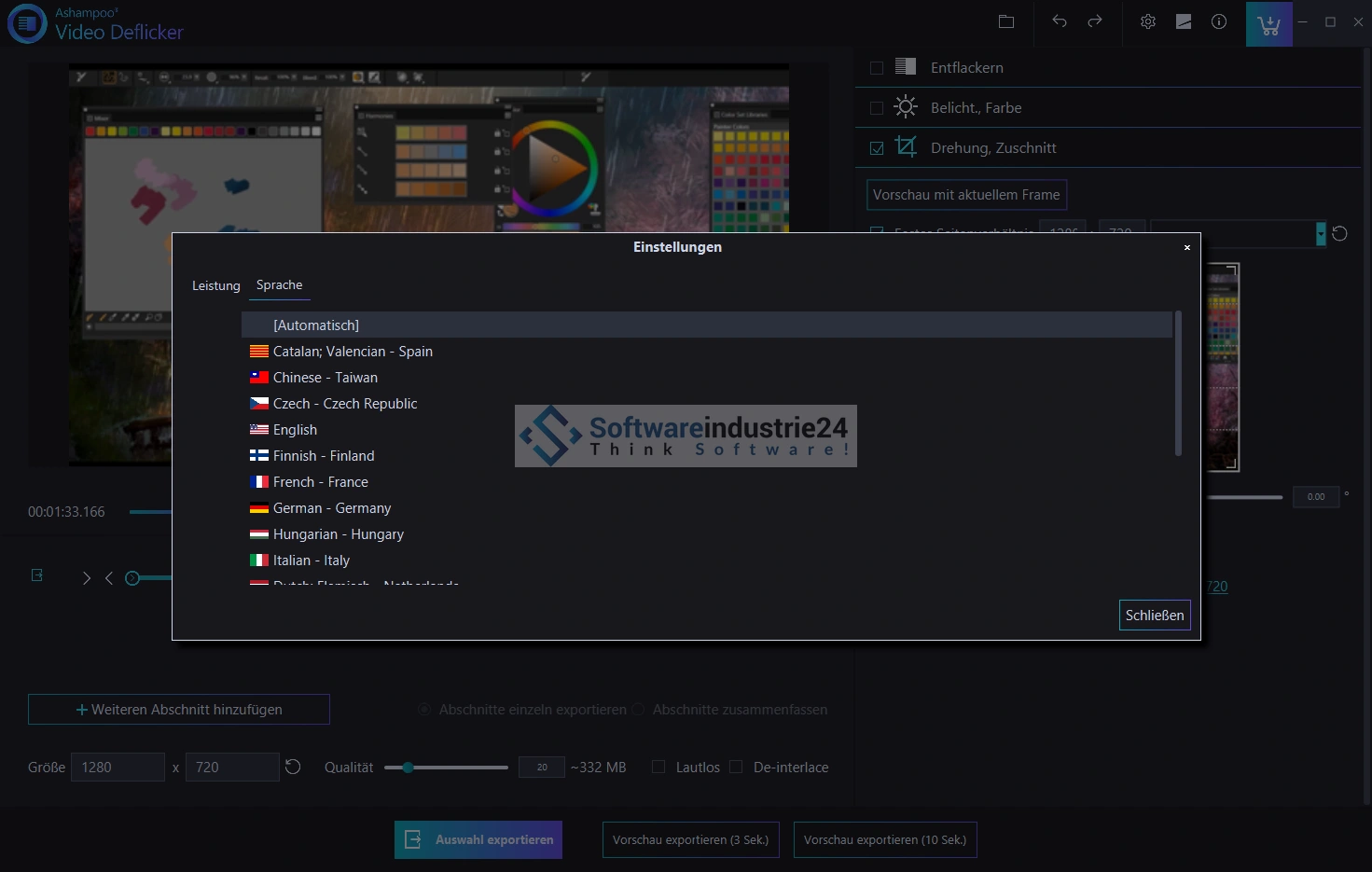This screenshot has height=872, width=1372.
Task: Click the undo arrow icon
Action: (1060, 21)
